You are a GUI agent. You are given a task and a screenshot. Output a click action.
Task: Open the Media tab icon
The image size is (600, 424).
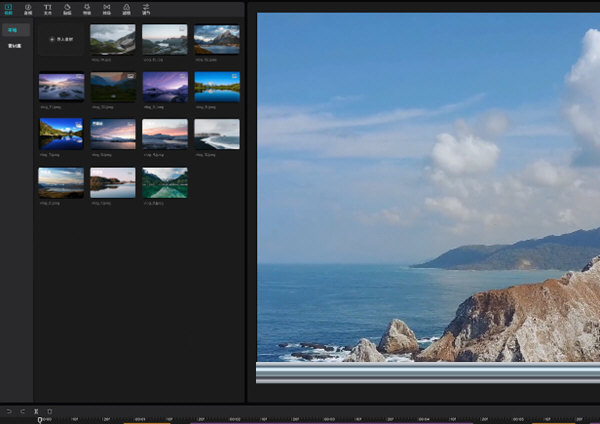tap(8, 9)
